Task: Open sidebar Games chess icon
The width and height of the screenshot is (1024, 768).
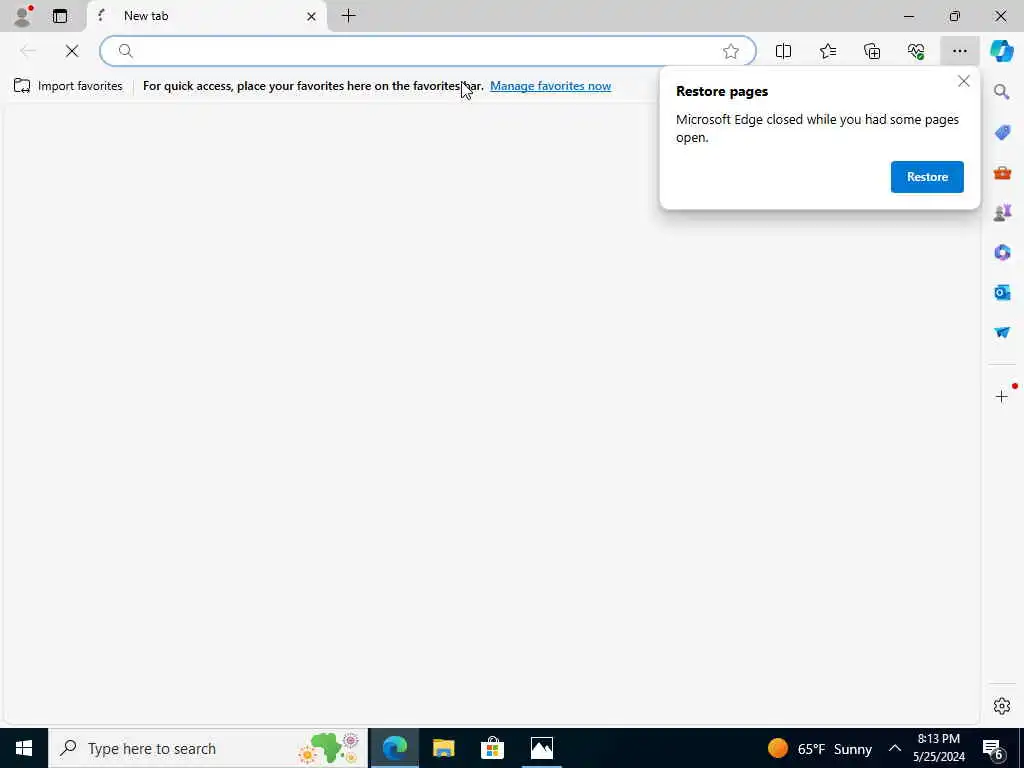Action: [1002, 212]
